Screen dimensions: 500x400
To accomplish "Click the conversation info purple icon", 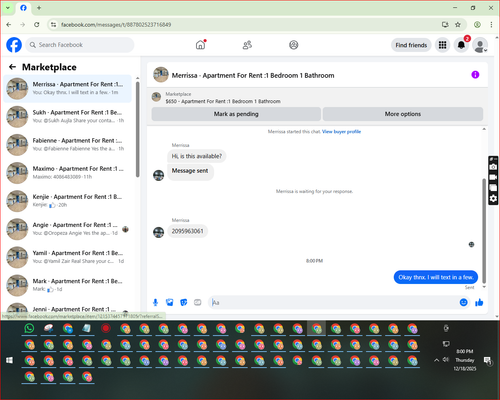I will tap(475, 75).
